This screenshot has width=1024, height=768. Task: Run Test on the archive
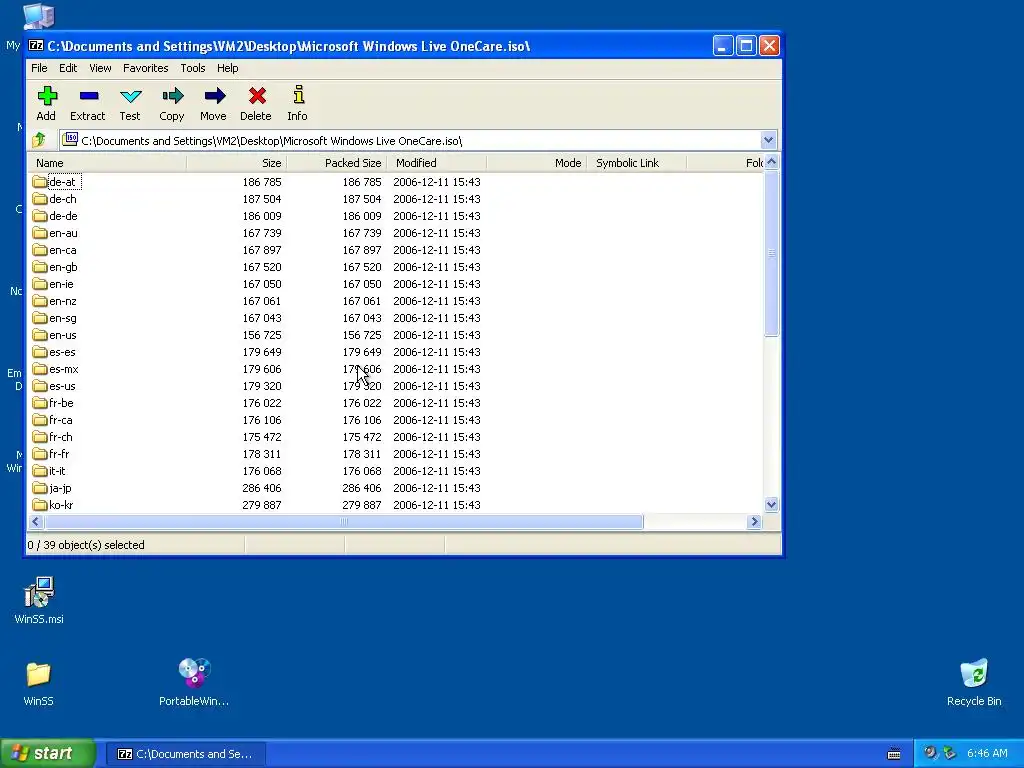tap(131, 97)
